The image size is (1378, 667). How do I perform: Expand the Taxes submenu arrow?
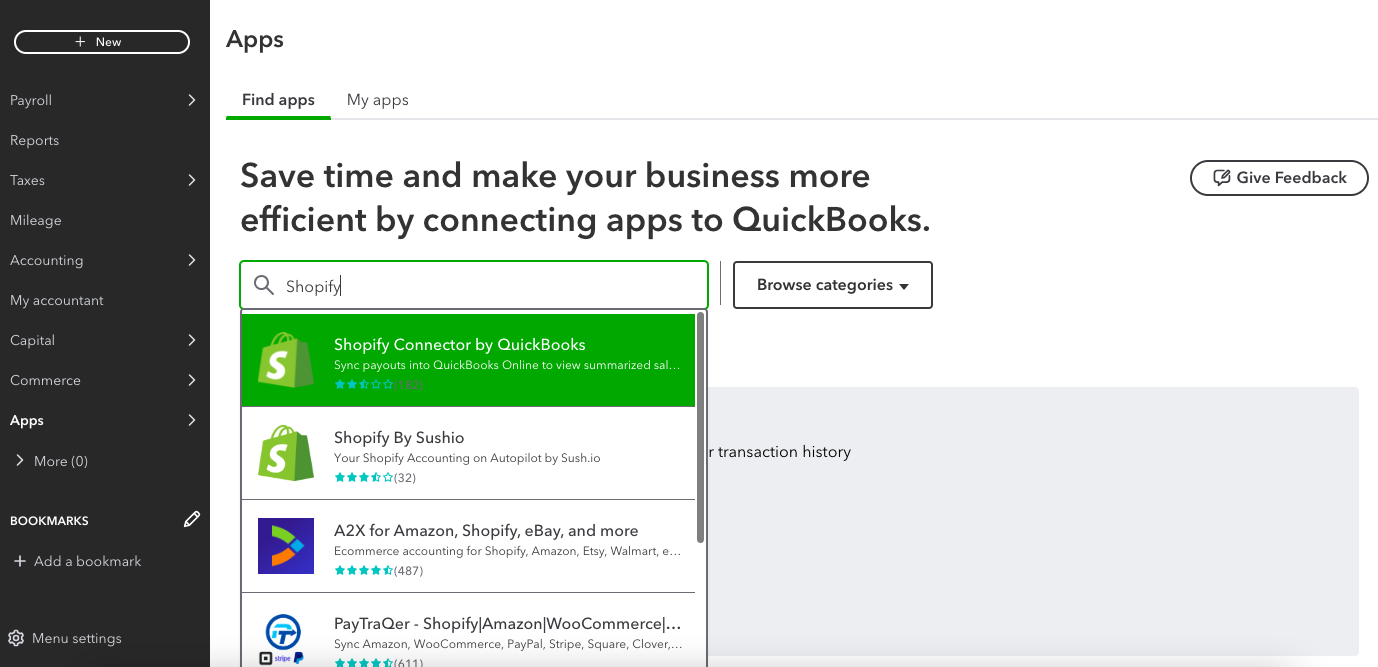tap(192, 180)
